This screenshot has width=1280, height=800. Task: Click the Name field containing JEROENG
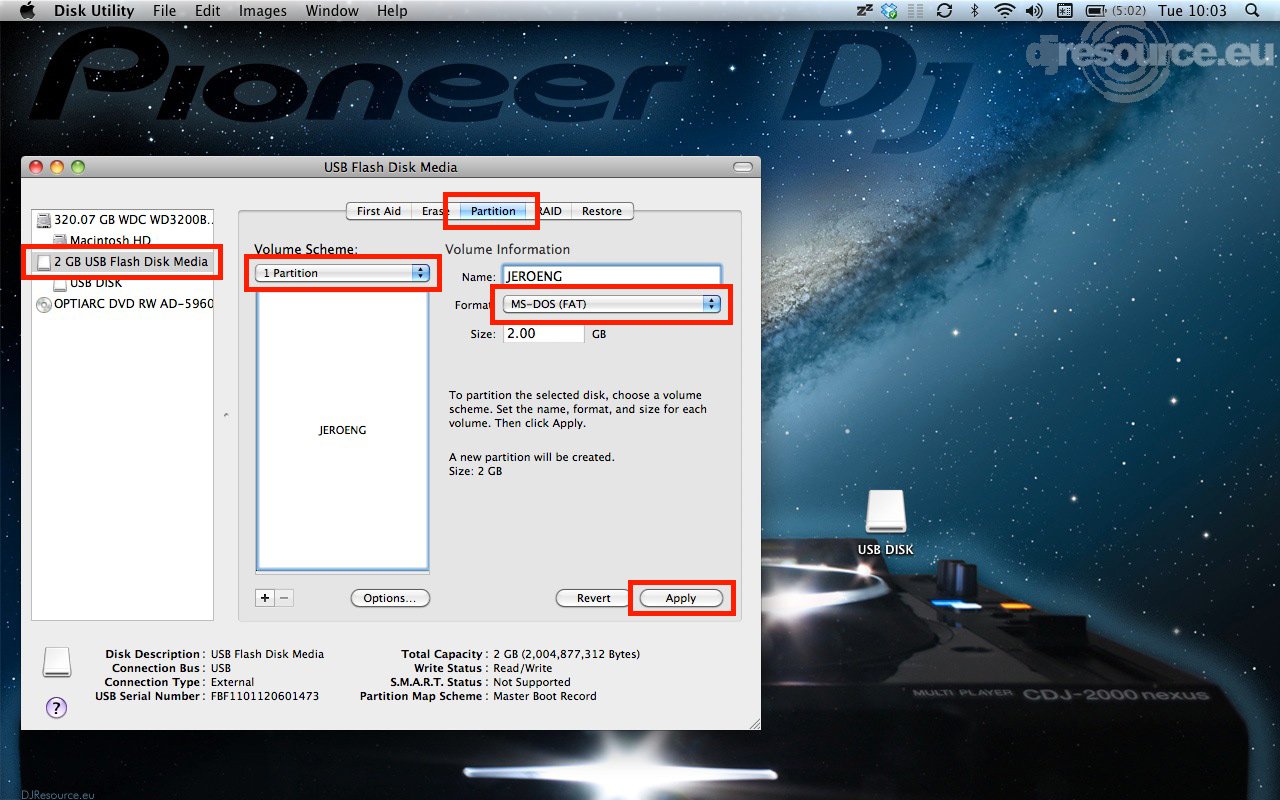pyautogui.click(x=611, y=276)
